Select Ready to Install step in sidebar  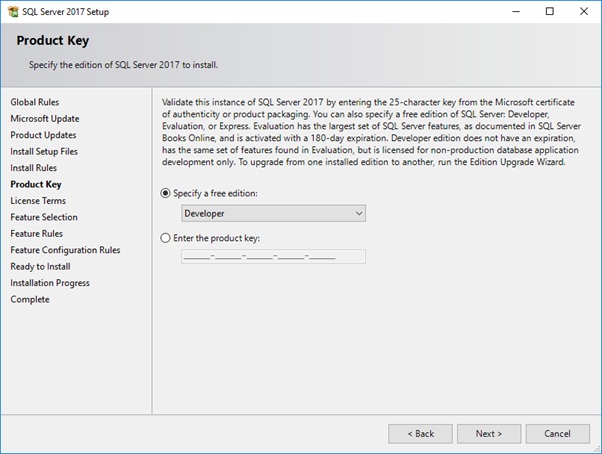click(40, 267)
